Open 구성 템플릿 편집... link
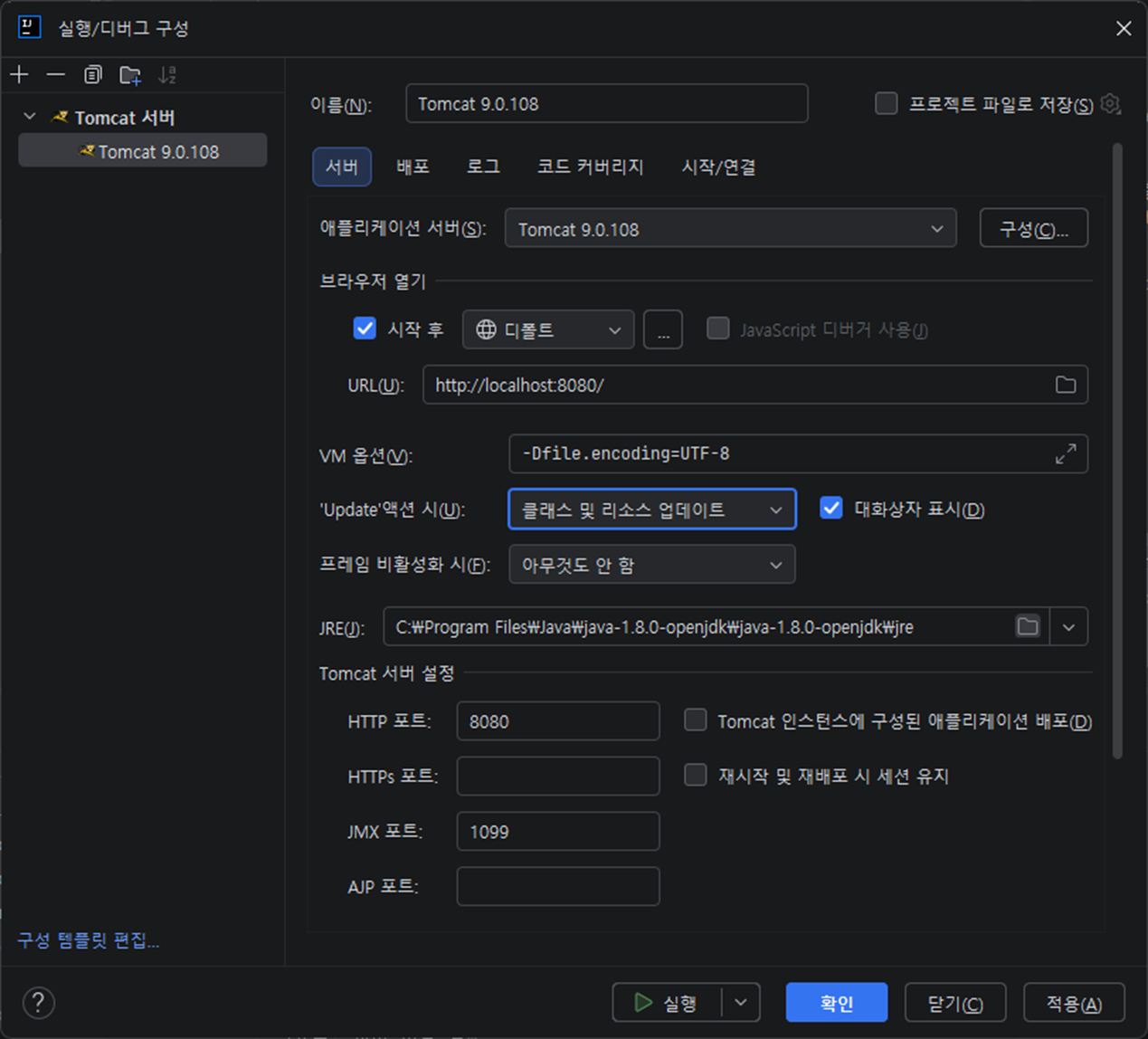 point(88,940)
